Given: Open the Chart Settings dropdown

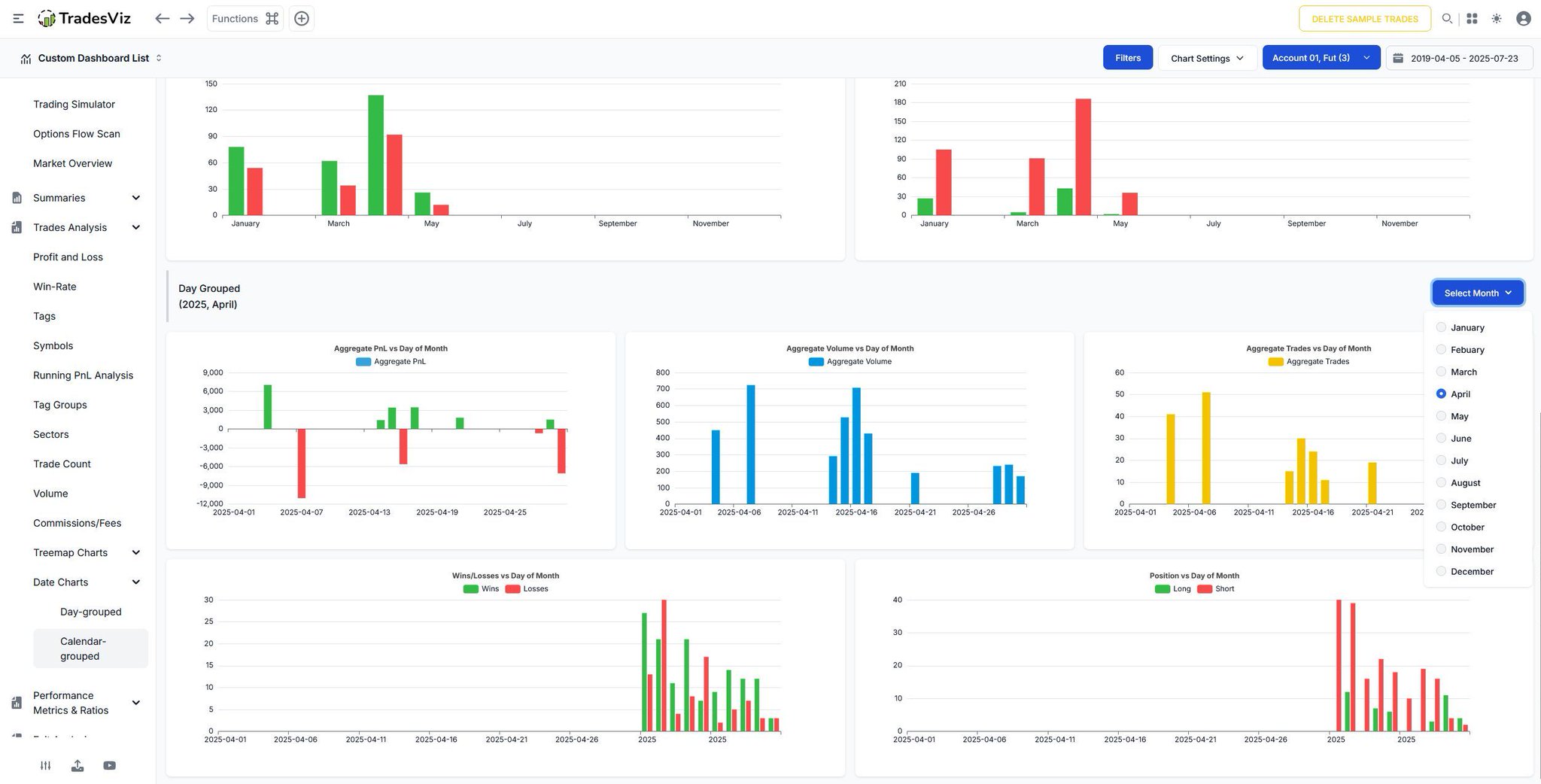Looking at the screenshot, I should (1207, 58).
